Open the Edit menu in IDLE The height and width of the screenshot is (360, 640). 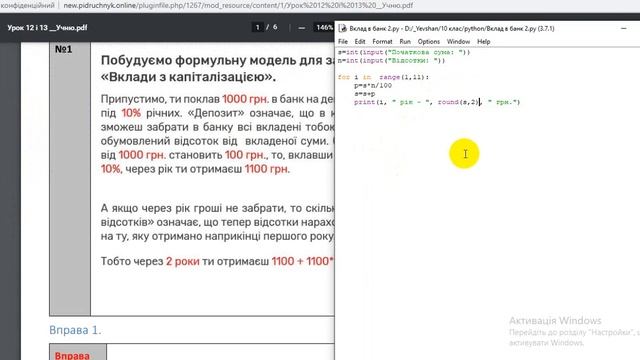coord(360,42)
